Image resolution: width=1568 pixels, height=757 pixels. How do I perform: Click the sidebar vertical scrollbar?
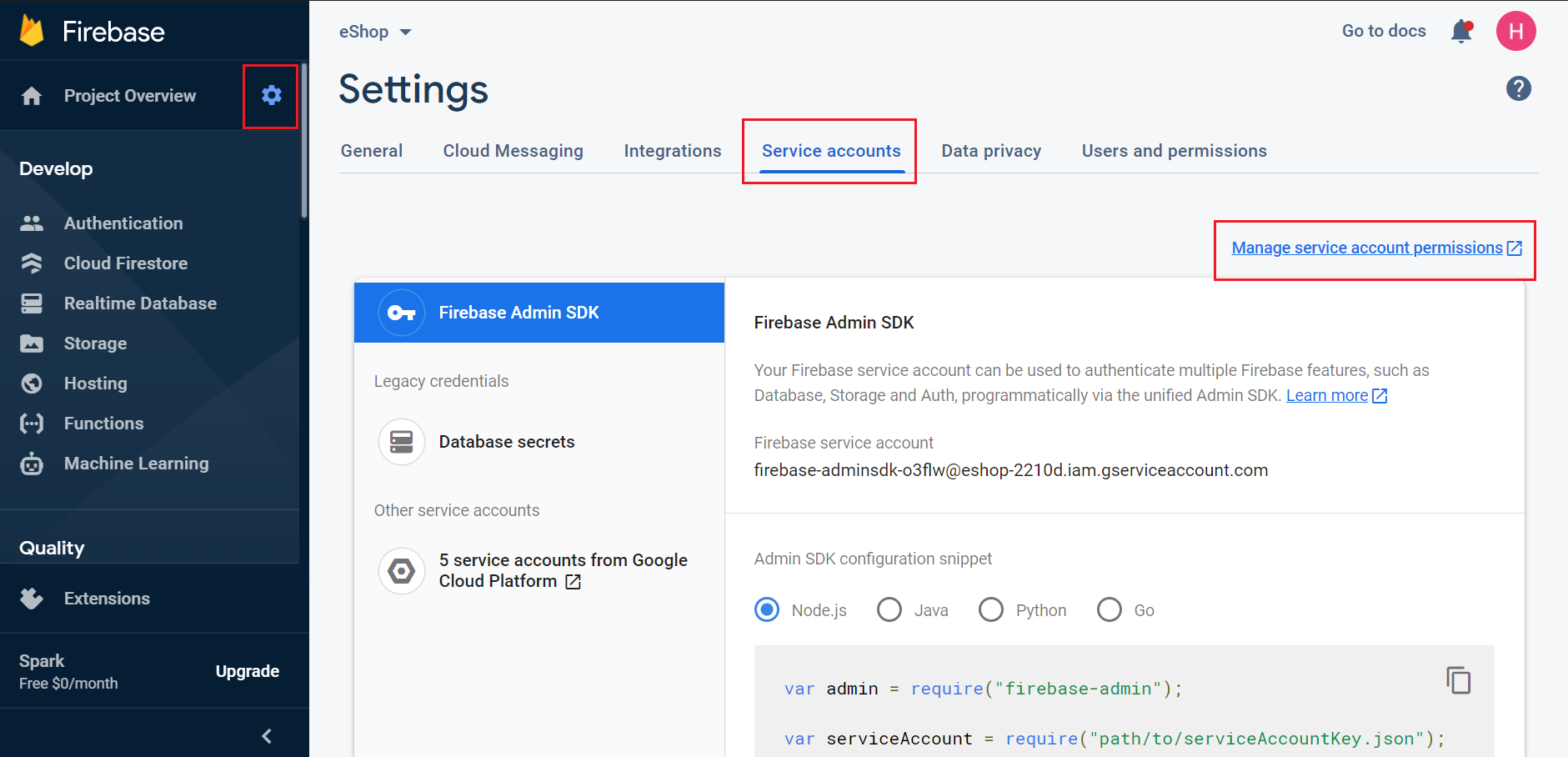click(304, 142)
